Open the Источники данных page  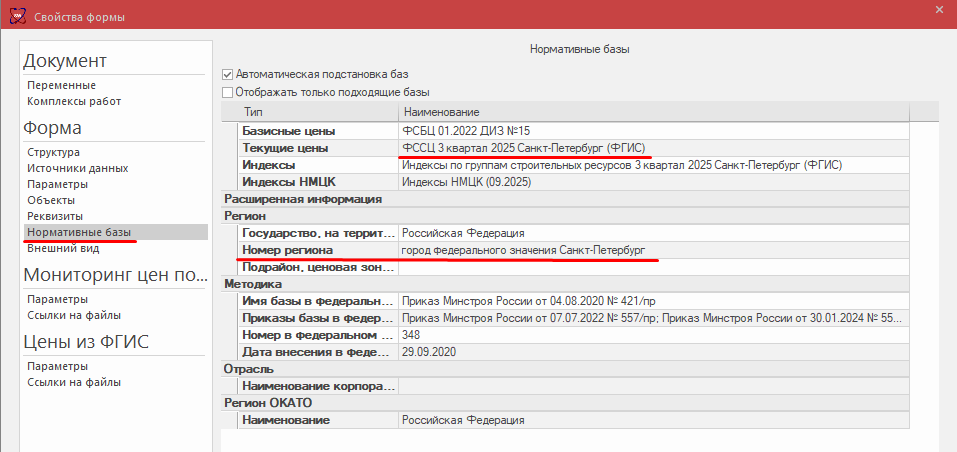pos(77,168)
